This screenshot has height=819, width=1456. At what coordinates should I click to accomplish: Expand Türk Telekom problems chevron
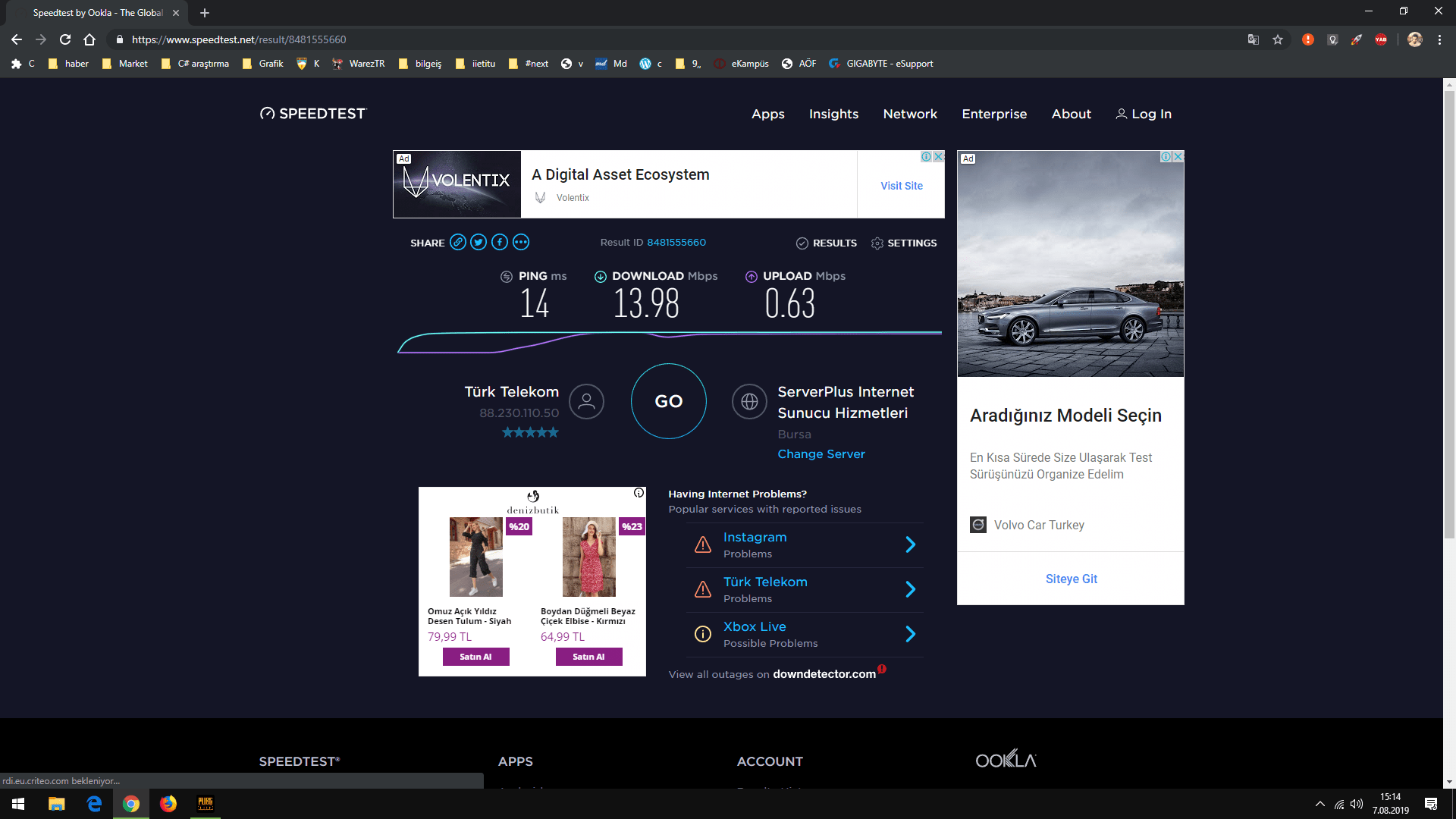911,589
